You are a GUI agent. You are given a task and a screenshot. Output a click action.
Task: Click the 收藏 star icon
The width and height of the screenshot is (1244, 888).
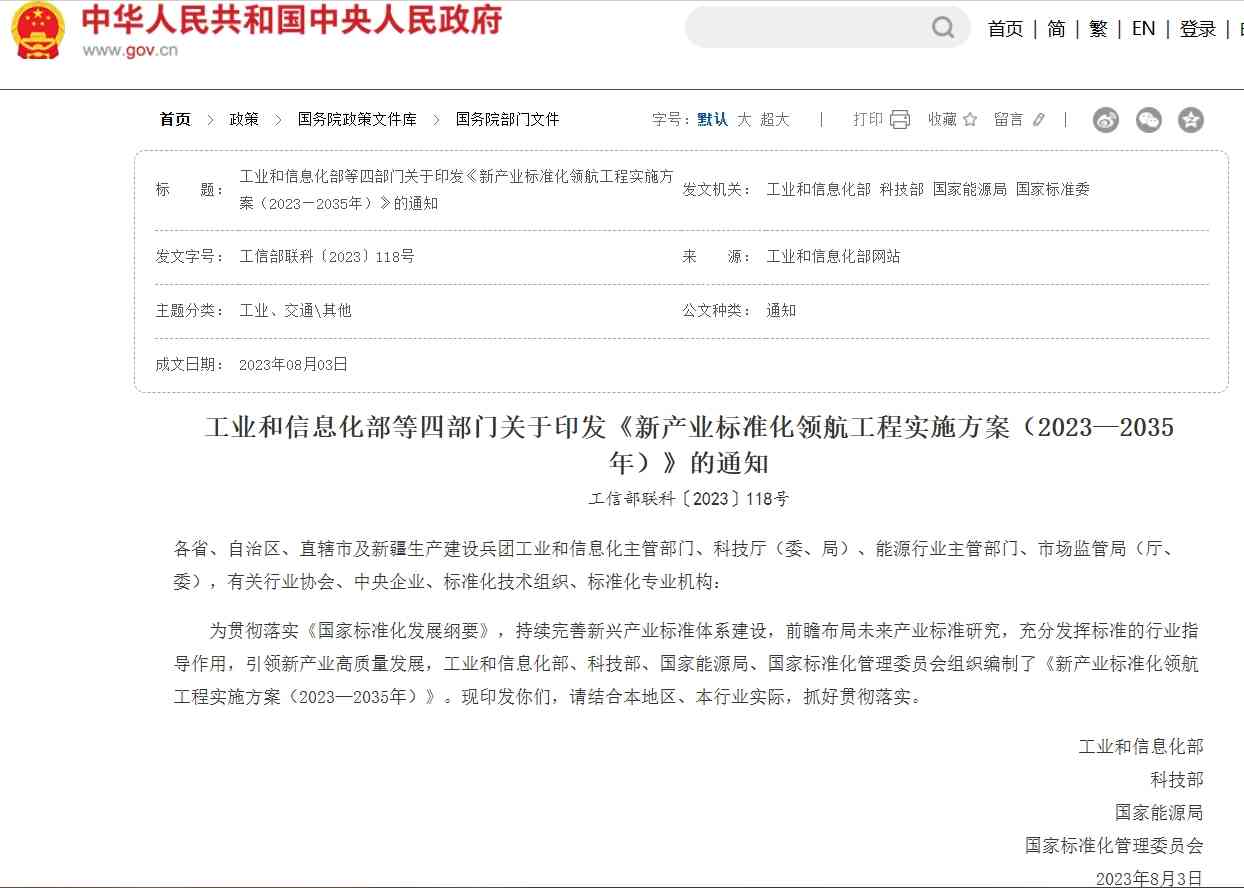point(970,120)
